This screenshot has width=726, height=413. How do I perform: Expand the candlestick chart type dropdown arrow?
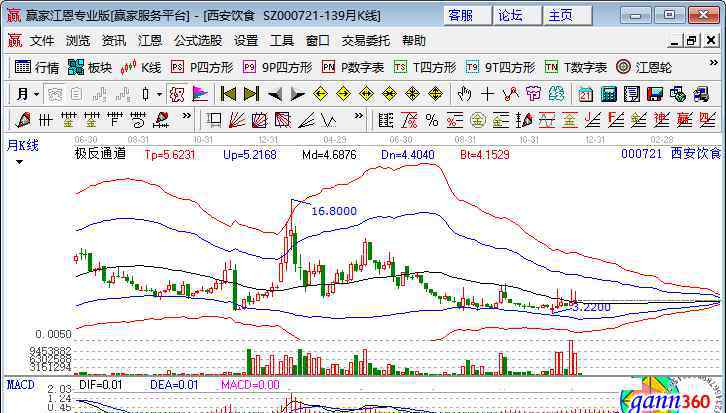[x=159, y=94]
